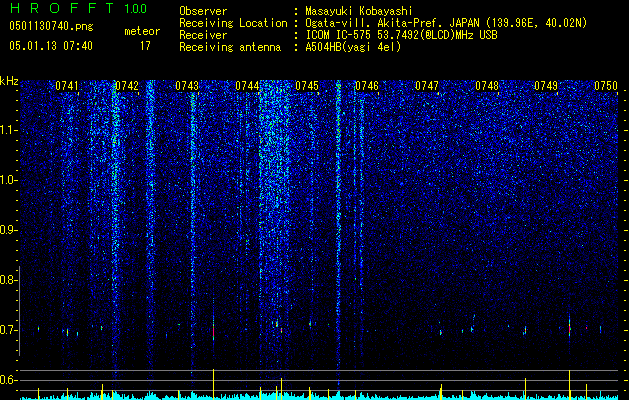Click the 1.1 kHz axis label

pyautogui.click(x=7, y=130)
